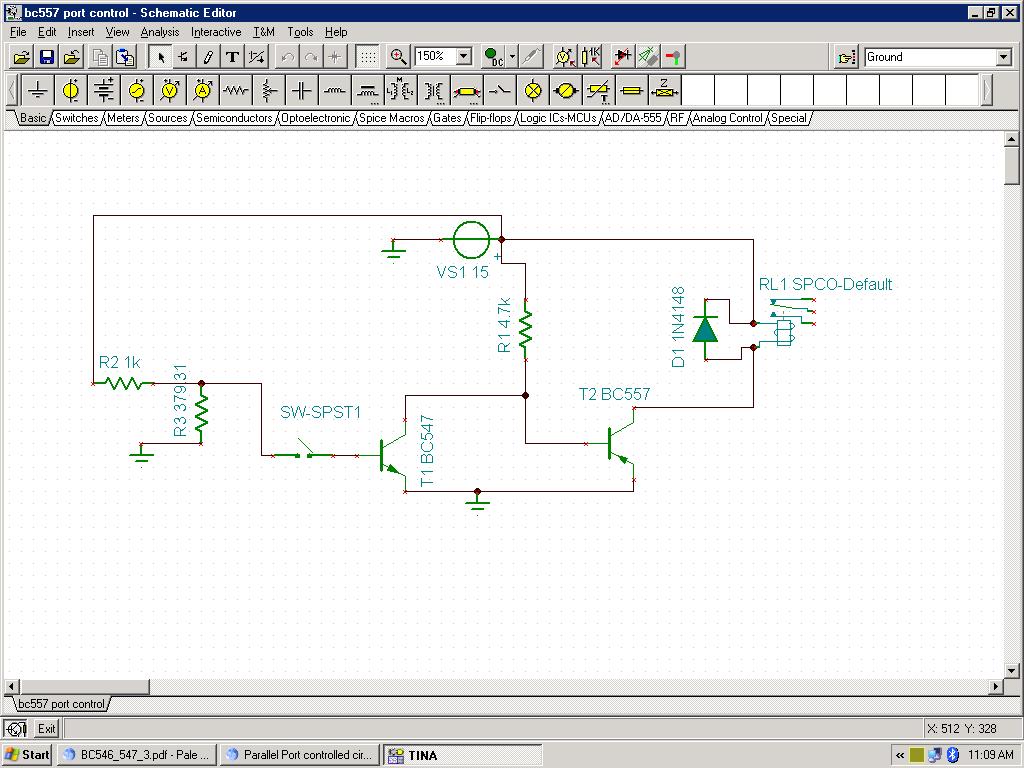The image size is (1024, 768).
Task: Toggle the wire drawing pen tool
Action: point(208,57)
